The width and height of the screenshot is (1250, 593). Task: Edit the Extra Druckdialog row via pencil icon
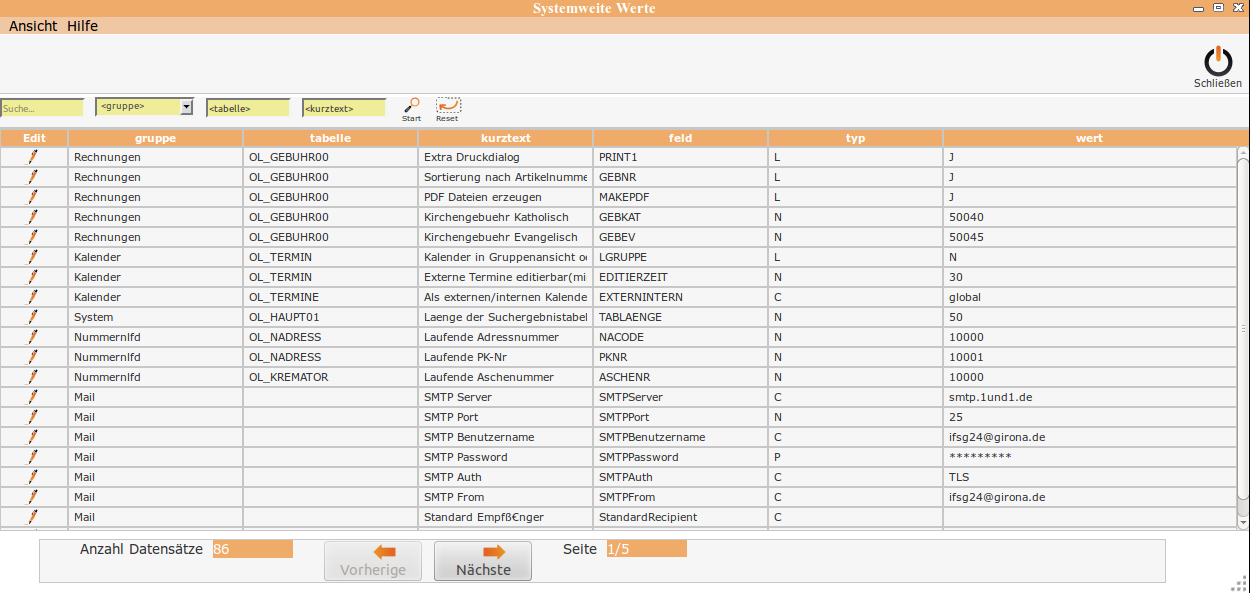click(x=33, y=157)
